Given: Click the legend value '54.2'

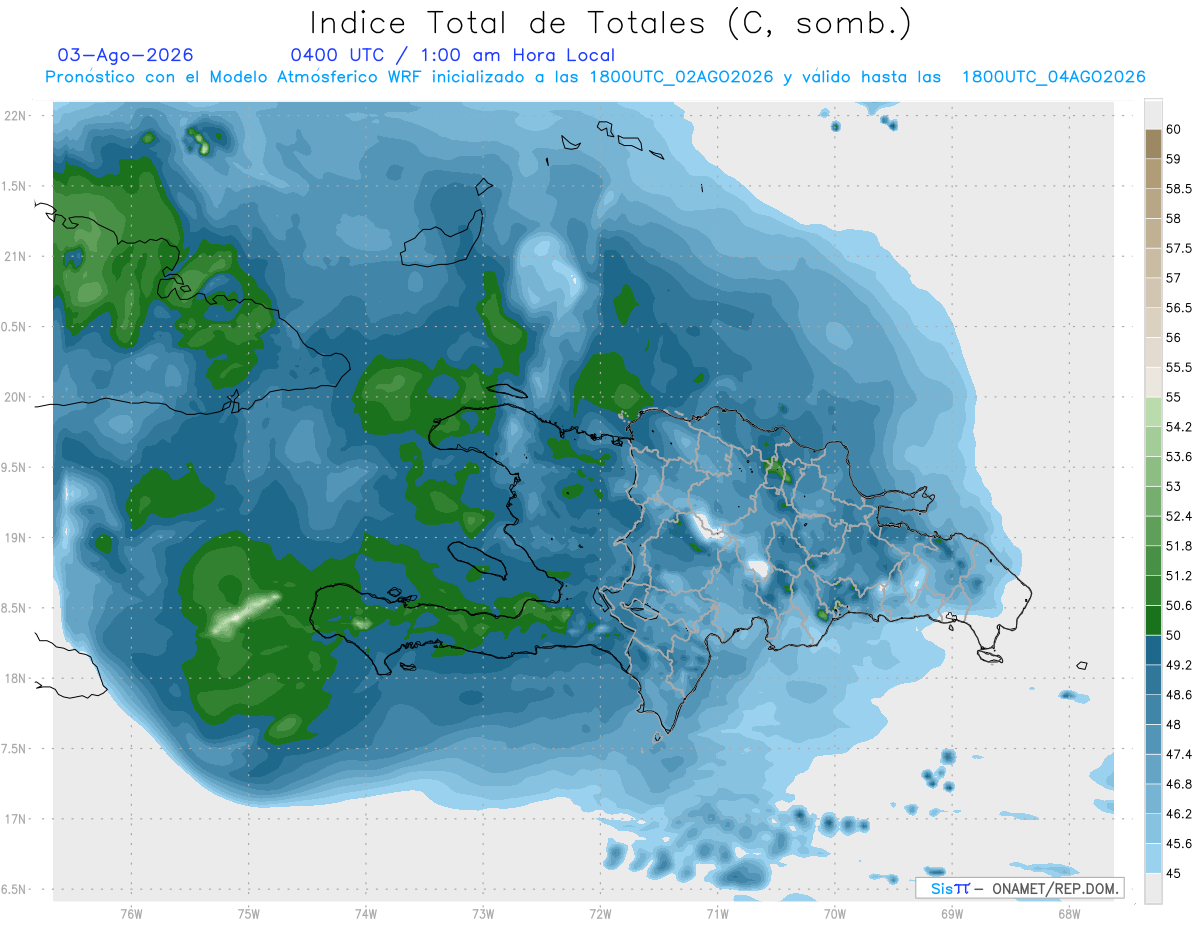Looking at the screenshot, I should pyautogui.click(x=1180, y=427).
